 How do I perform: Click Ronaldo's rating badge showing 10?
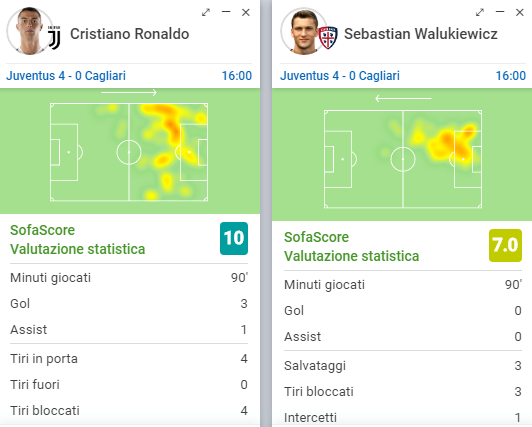click(x=234, y=238)
